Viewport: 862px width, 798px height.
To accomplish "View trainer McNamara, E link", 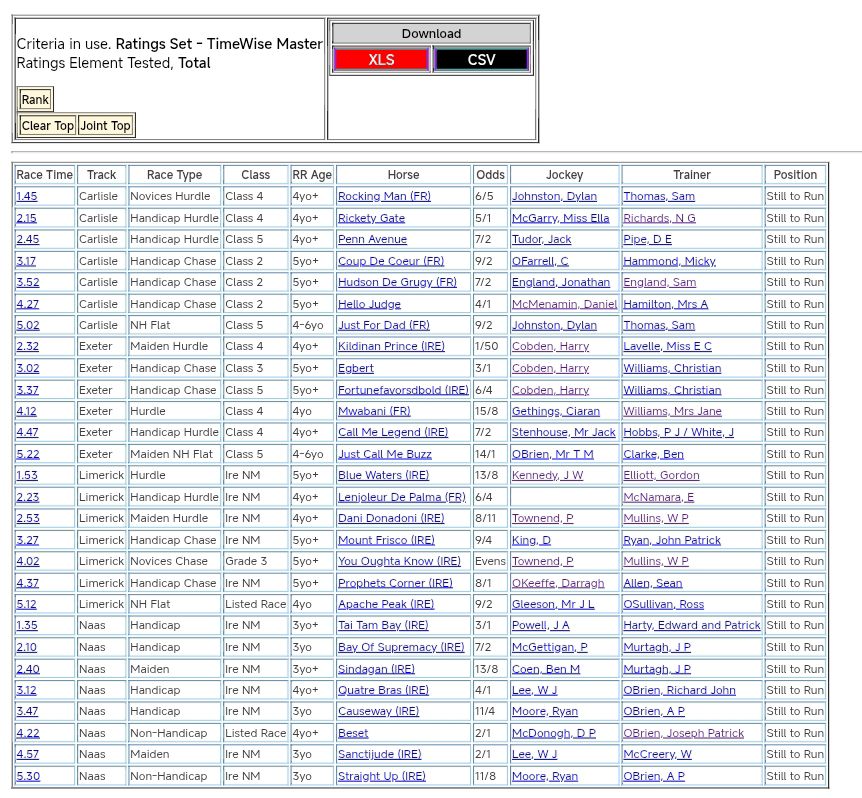I will click(x=658, y=497).
